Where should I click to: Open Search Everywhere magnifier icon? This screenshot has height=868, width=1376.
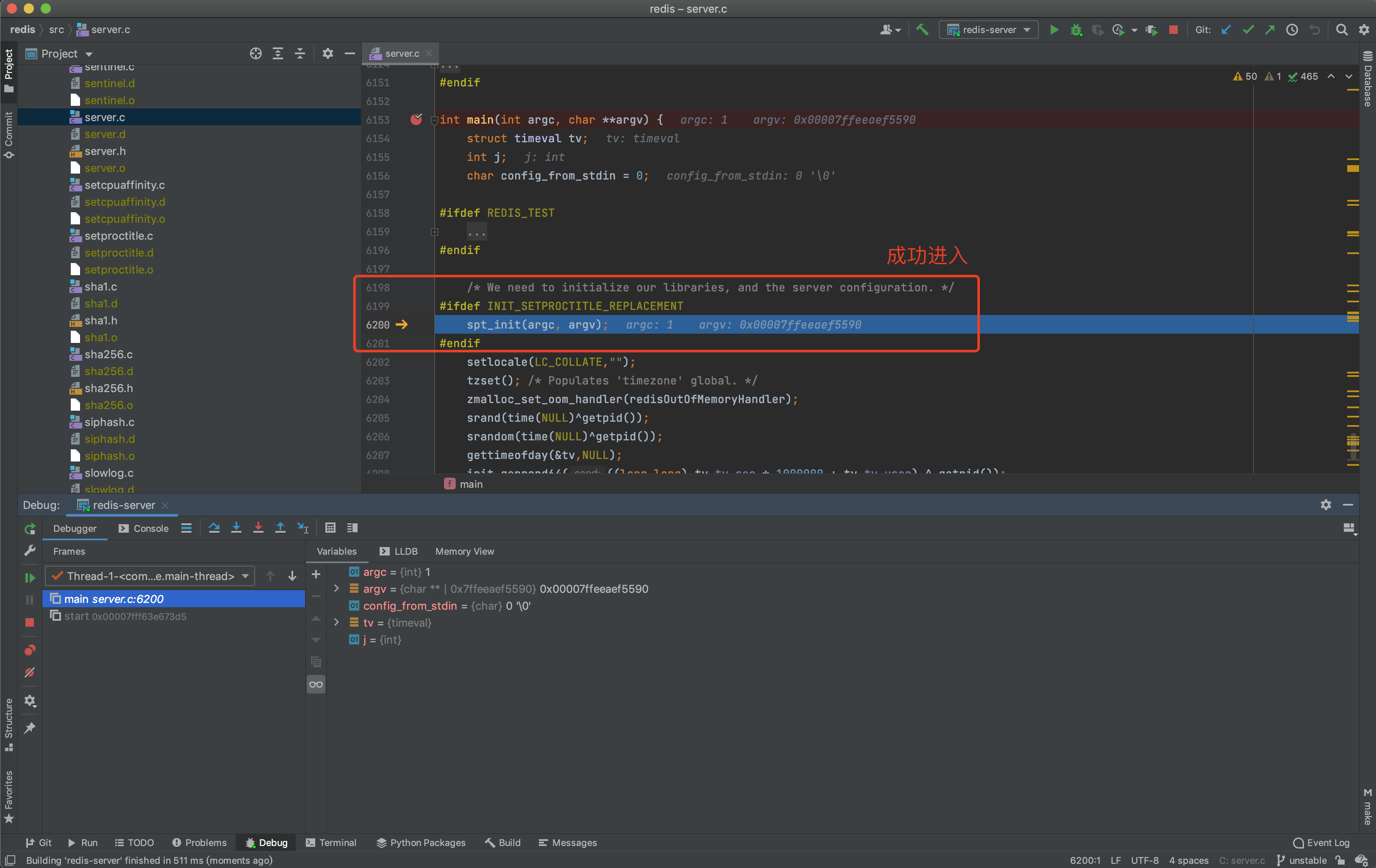click(1341, 30)
